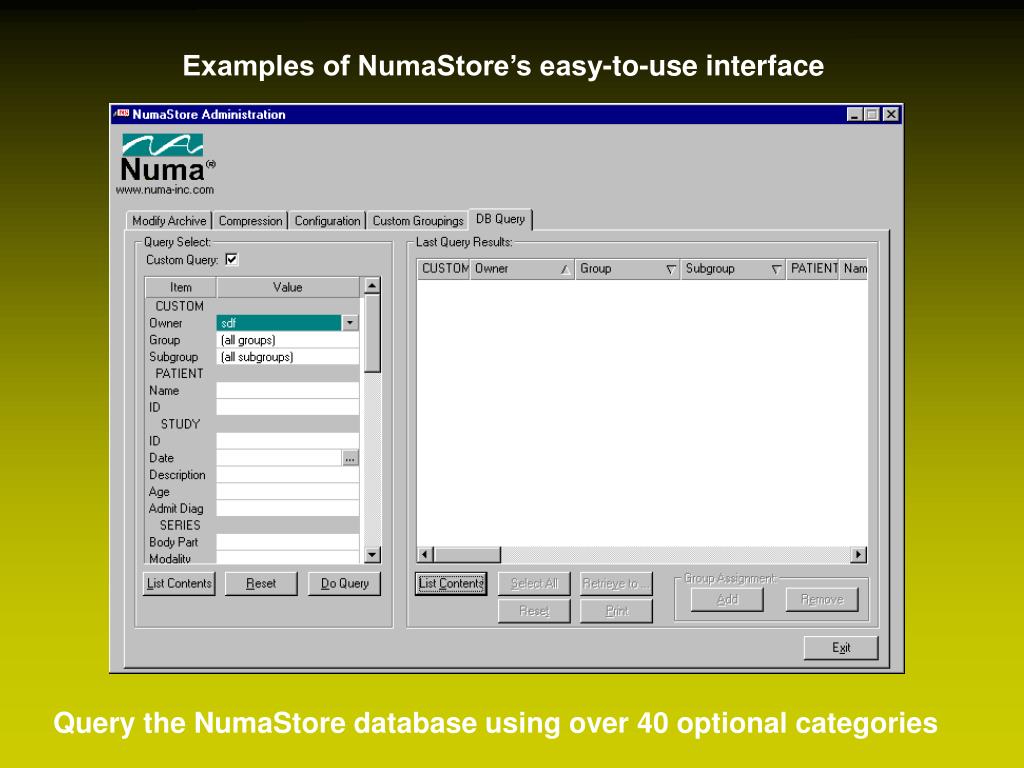This screenshot has width=1024, height=768.
Task: Open the Configuration tab
Action: coord(327,221)
